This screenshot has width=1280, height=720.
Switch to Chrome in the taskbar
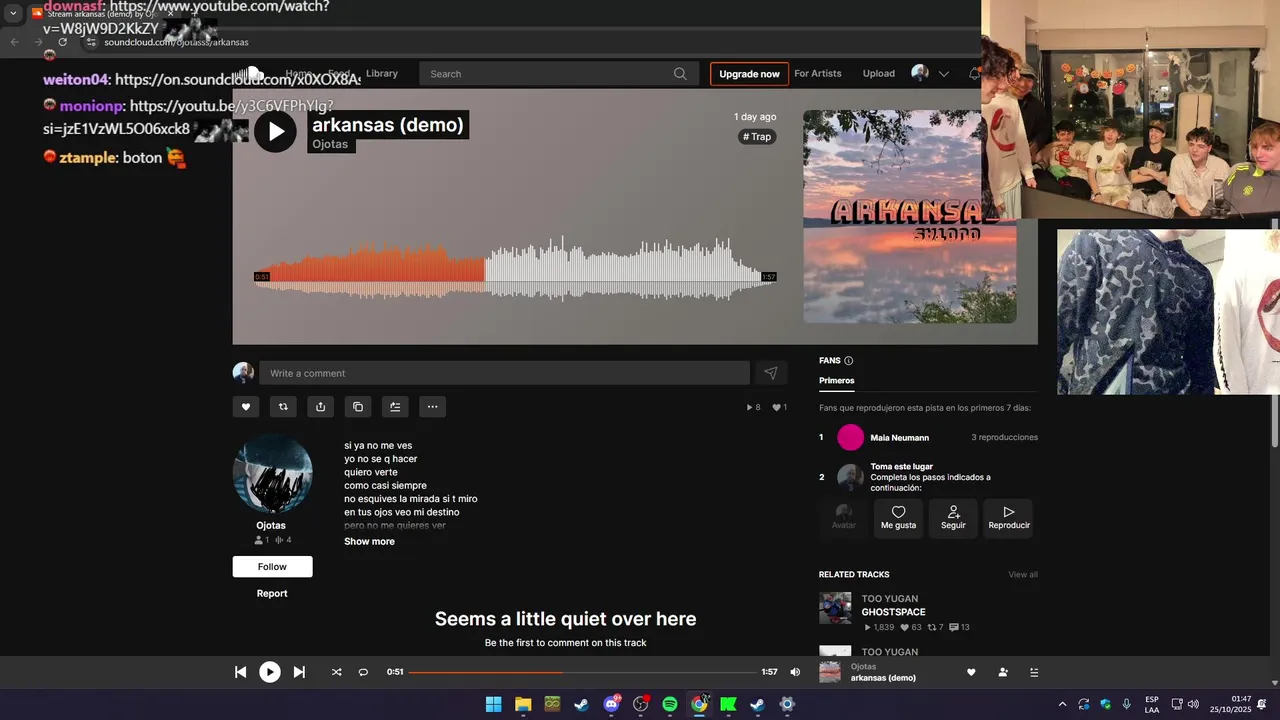(699, 704)
